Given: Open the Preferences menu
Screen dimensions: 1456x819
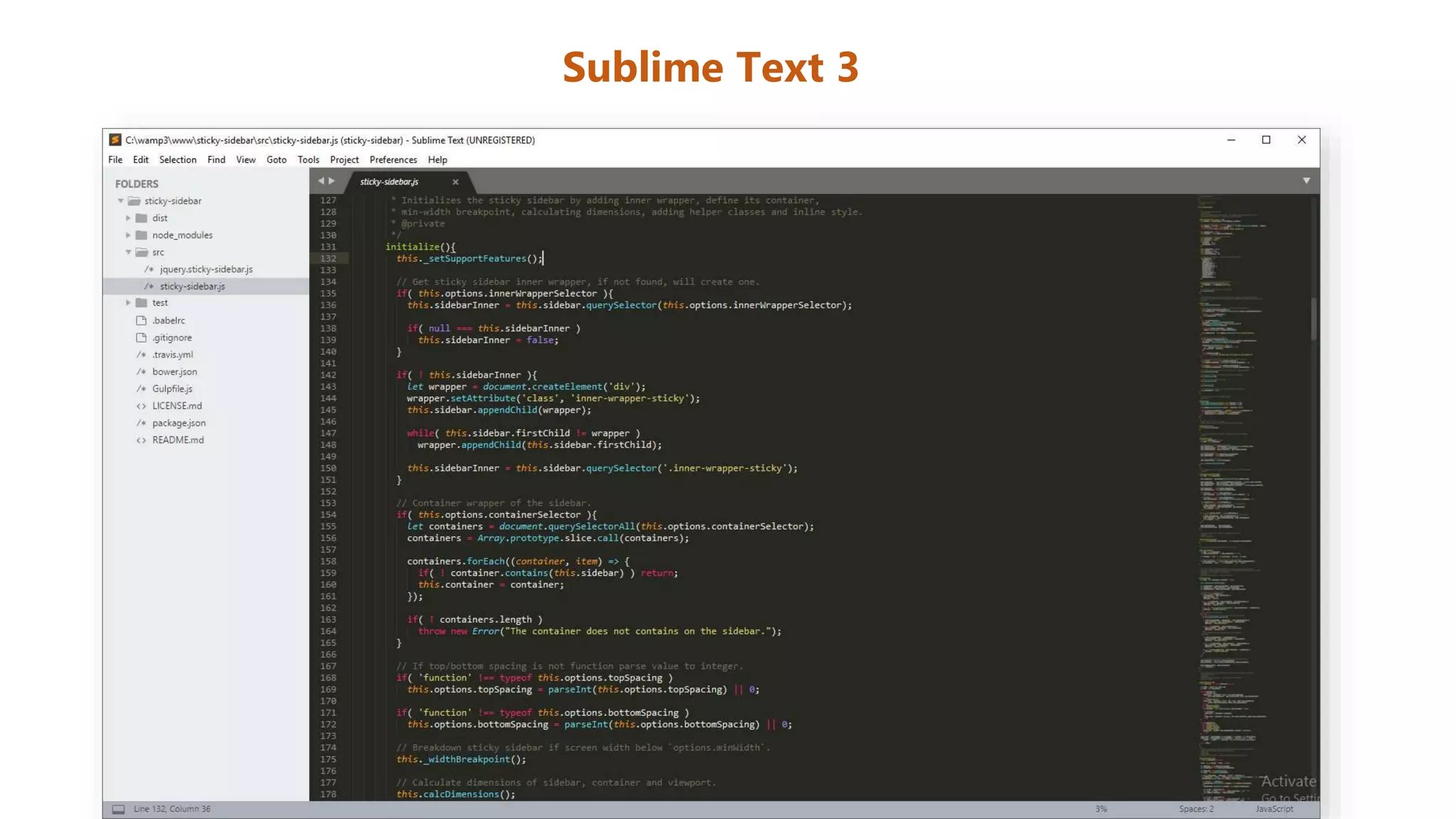Looking at the screenshot, I should (x=393, y=160).
